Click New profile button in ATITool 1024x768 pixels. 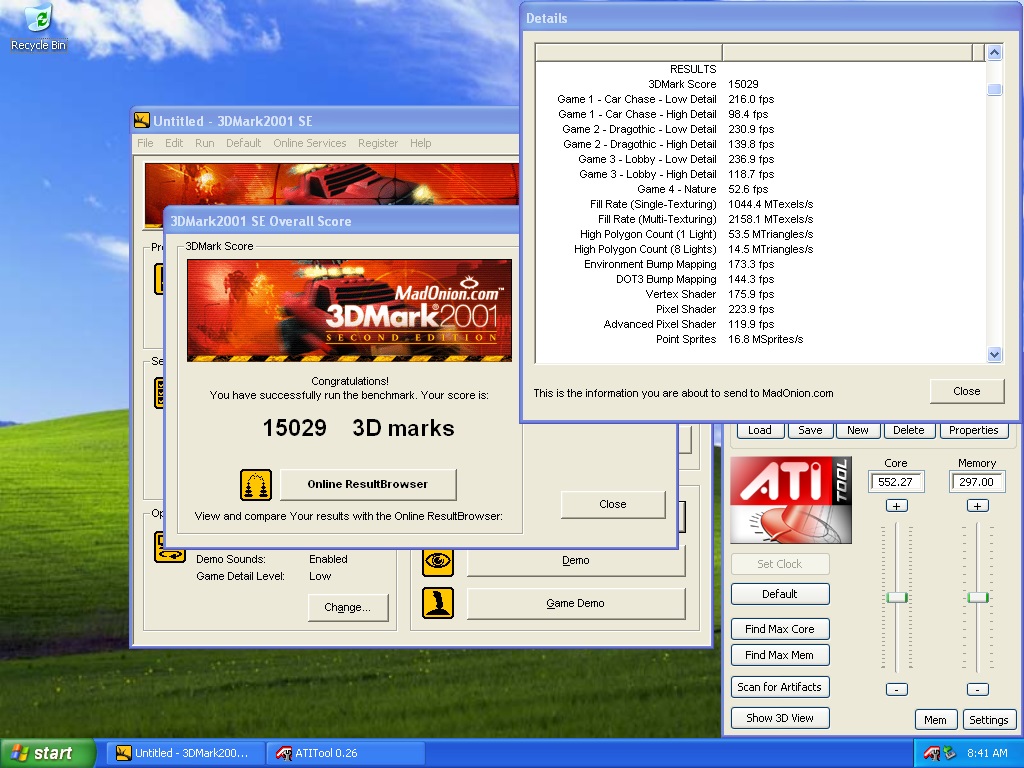pos(857,430)
